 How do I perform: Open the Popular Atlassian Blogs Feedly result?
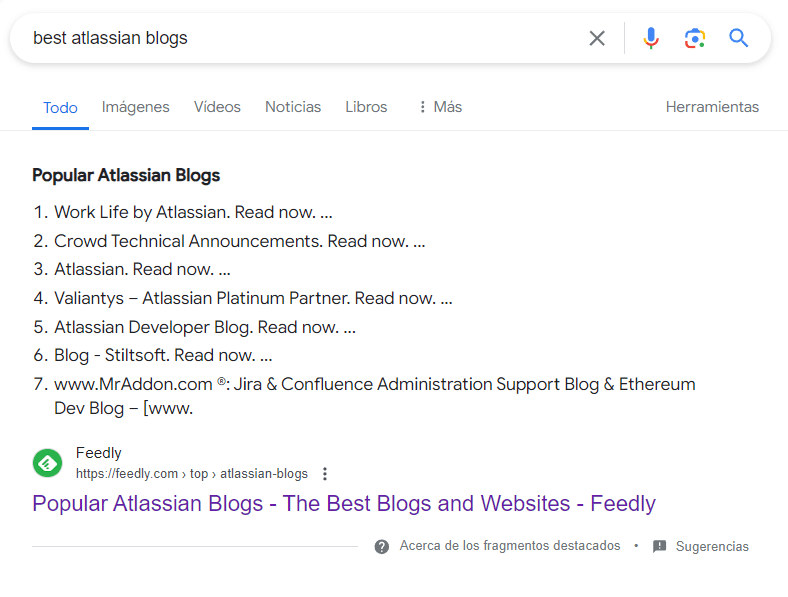[343, 503]
